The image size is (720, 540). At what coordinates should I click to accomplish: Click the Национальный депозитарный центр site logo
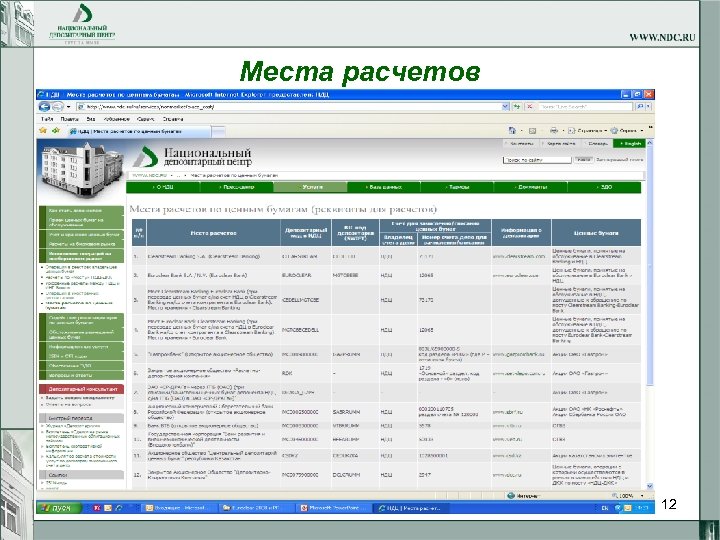tap(192, 157)
